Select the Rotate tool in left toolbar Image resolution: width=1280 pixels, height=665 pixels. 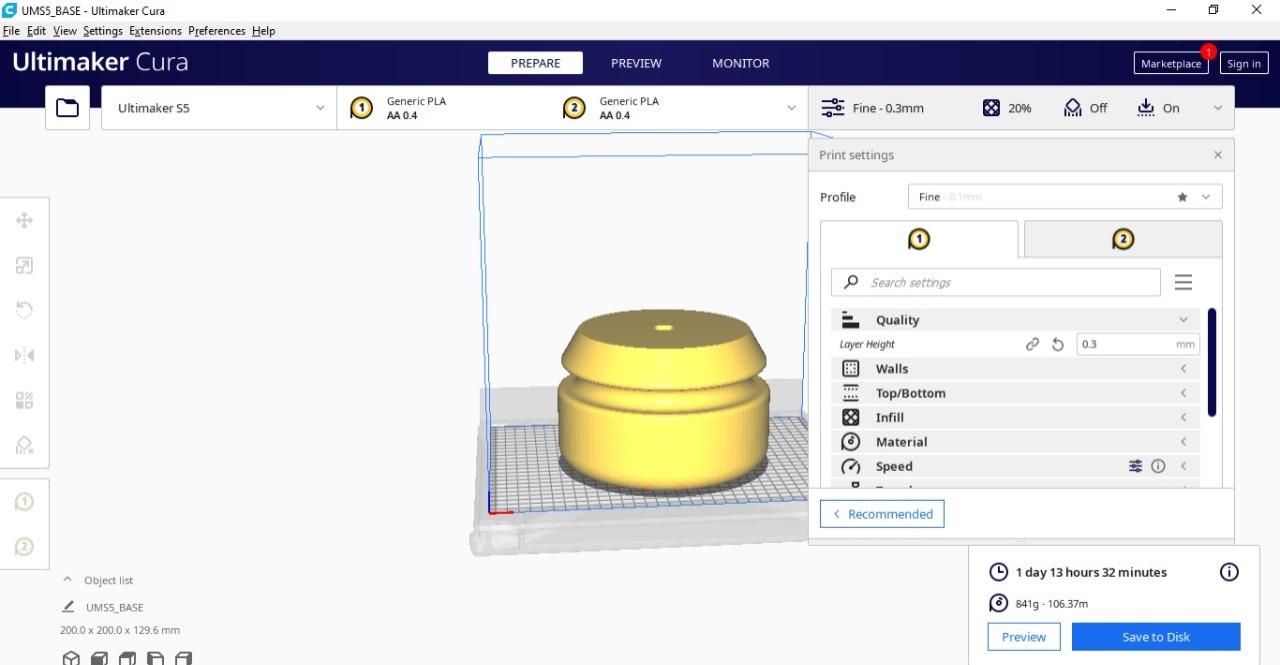point(24,310)
